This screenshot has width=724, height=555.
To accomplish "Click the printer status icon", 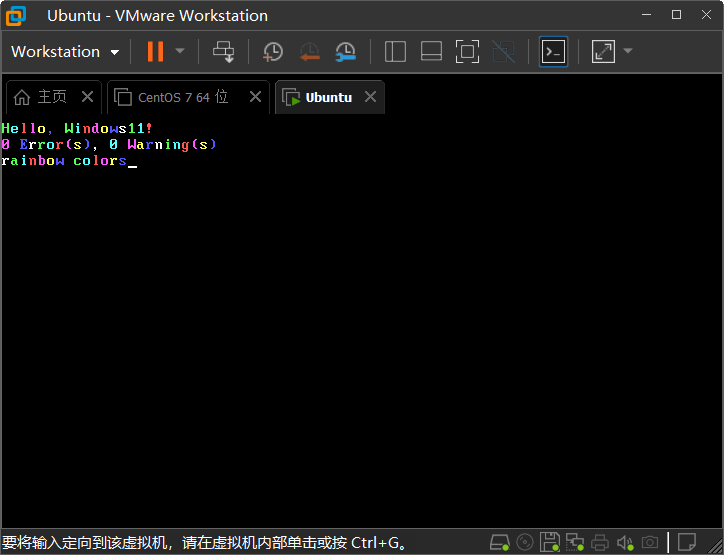I will (600, 542).
